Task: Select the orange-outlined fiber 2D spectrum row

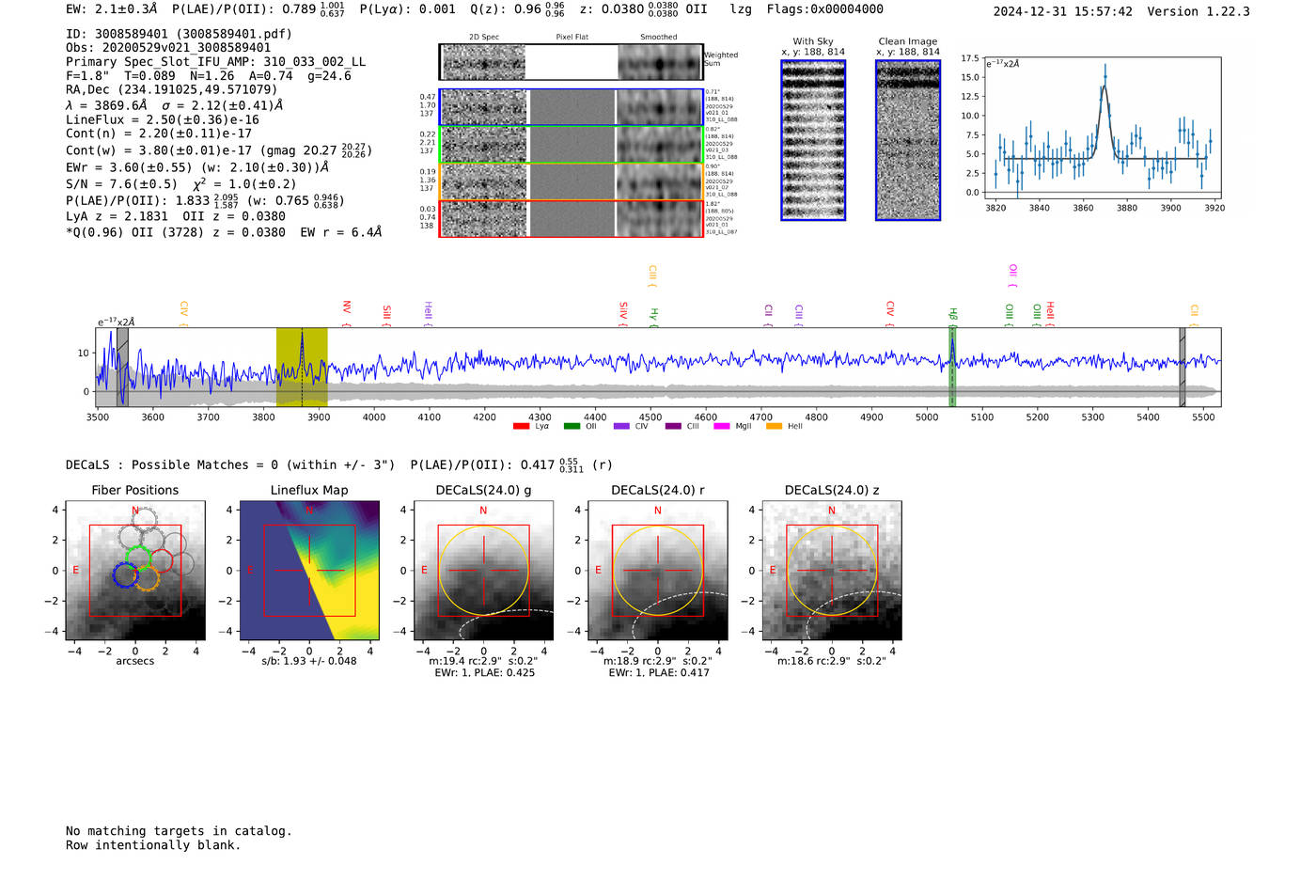Action: tap(572, 181)
